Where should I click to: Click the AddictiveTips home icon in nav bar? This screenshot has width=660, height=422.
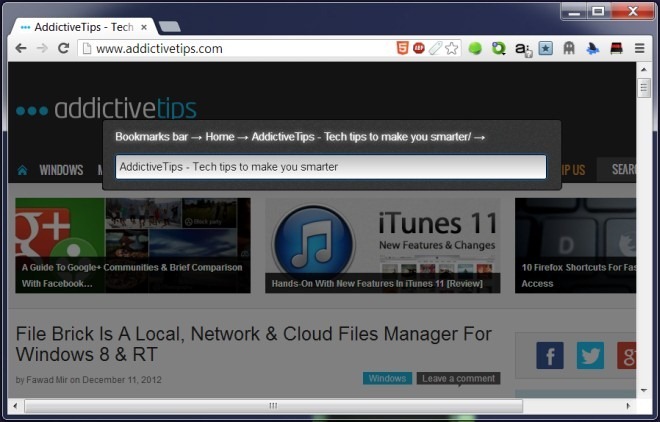22,170
